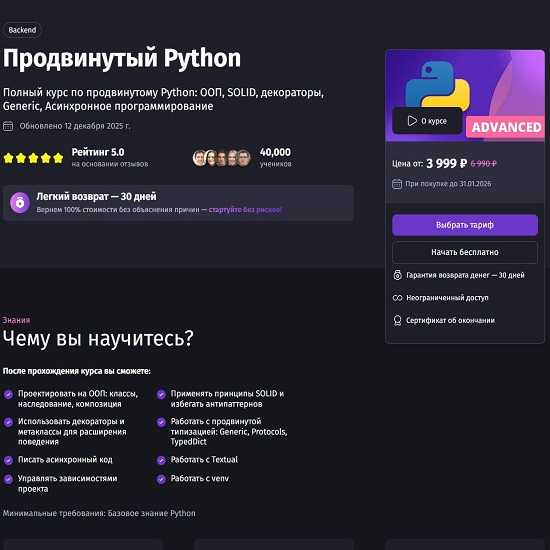Image resolution: width=550 pixels, height=550 pixels.
Task: Click the 'Знания' section label
Action: coord(16,320)
